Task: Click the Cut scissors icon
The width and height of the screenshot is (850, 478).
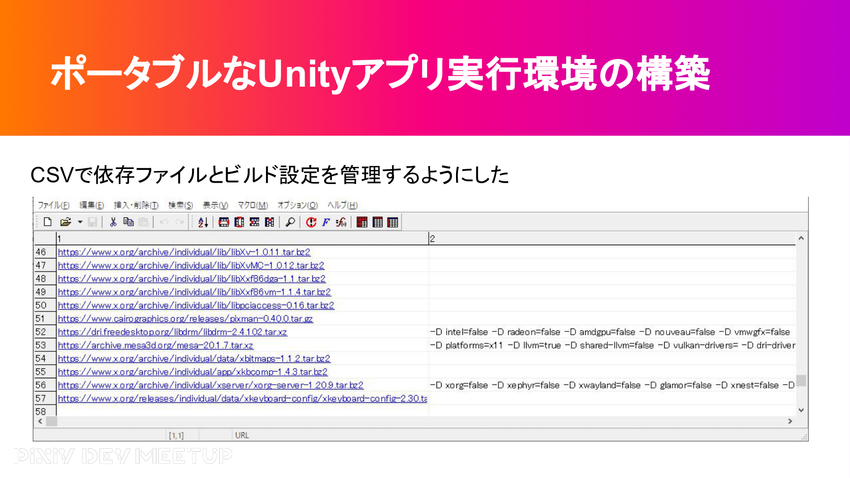Action: tap(114, 221)
